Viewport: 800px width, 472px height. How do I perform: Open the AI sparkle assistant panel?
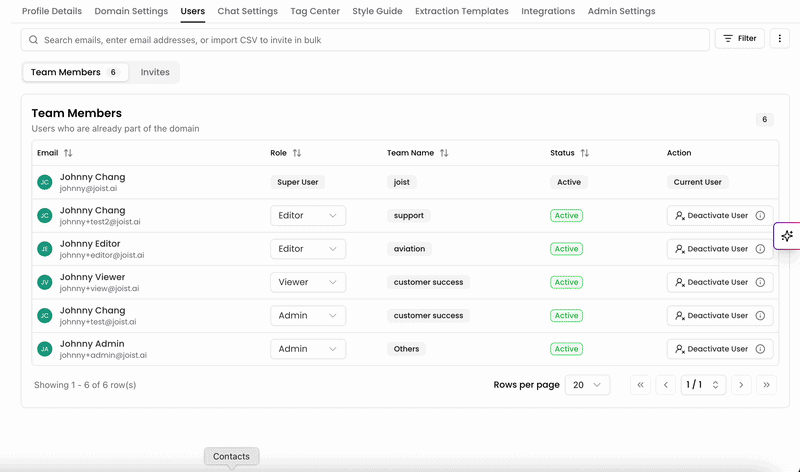pyautogui.click(x=787, y=236)
